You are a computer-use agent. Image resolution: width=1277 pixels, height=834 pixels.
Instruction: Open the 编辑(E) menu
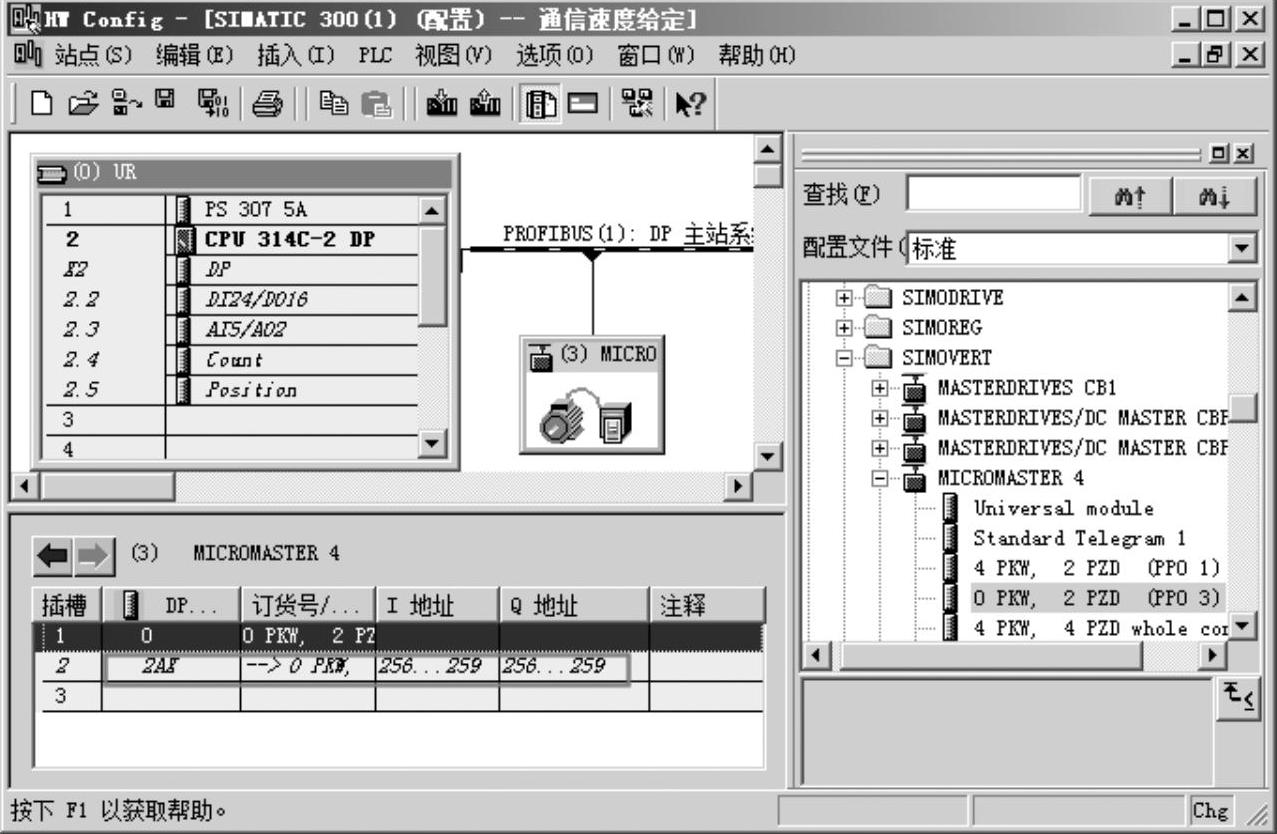(x=194, y=54)
